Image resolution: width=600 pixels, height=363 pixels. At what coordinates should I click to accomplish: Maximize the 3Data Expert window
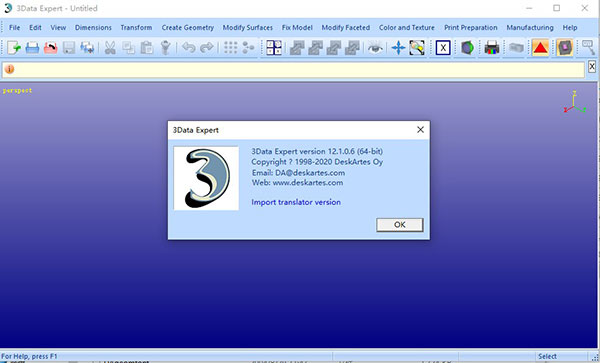556,8
